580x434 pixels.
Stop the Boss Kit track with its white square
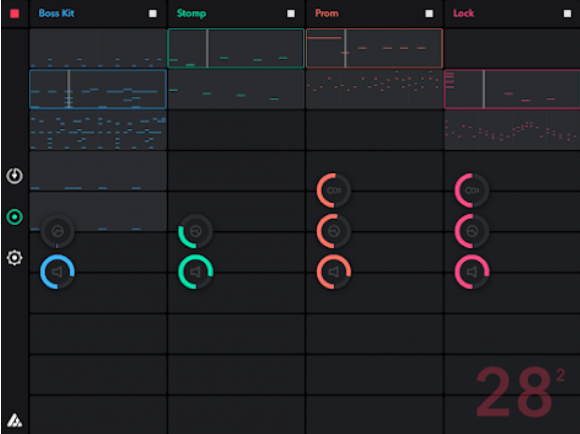pyautogui.click(x=152, y=14)
